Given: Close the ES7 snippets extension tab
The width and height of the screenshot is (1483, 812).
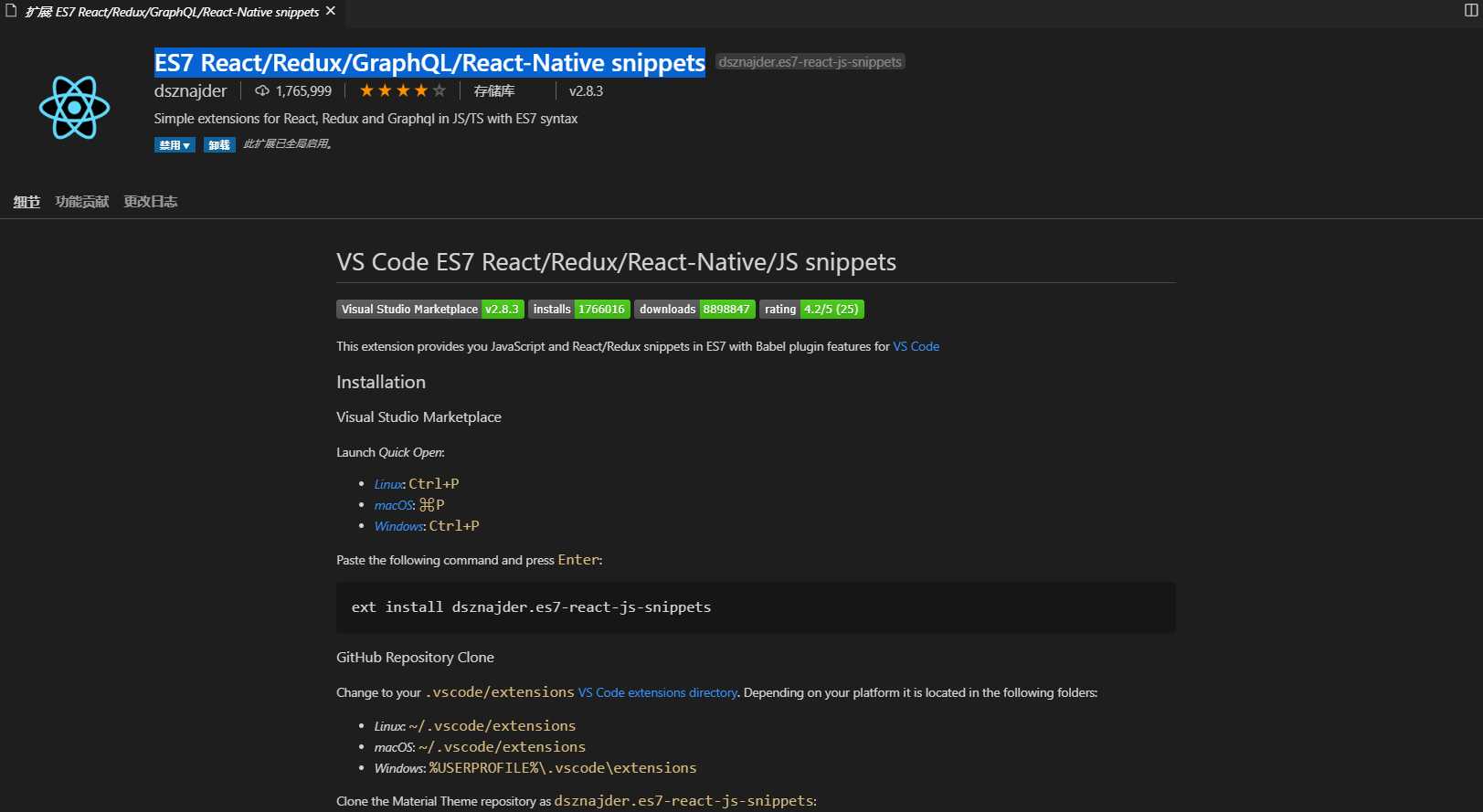Looking at the screenshot, I should pos(331,11).
